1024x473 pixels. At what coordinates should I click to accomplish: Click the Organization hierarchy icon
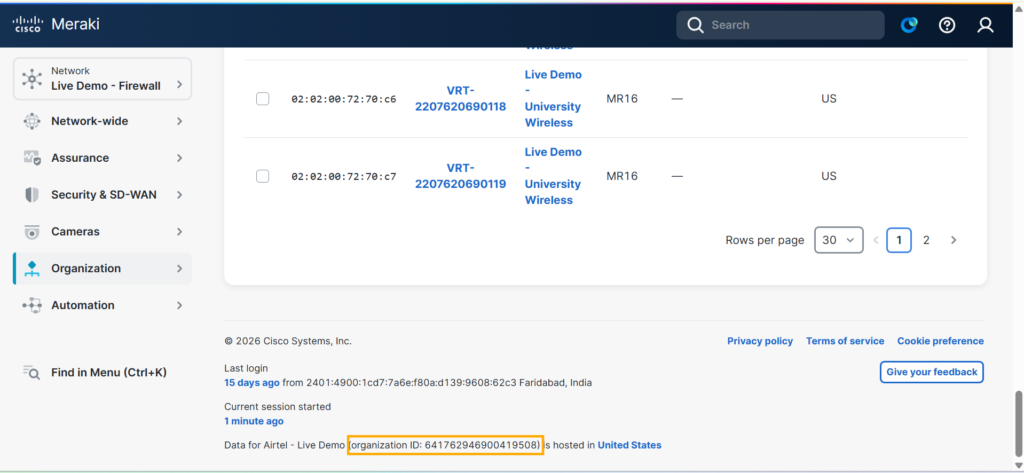[31, 269]
